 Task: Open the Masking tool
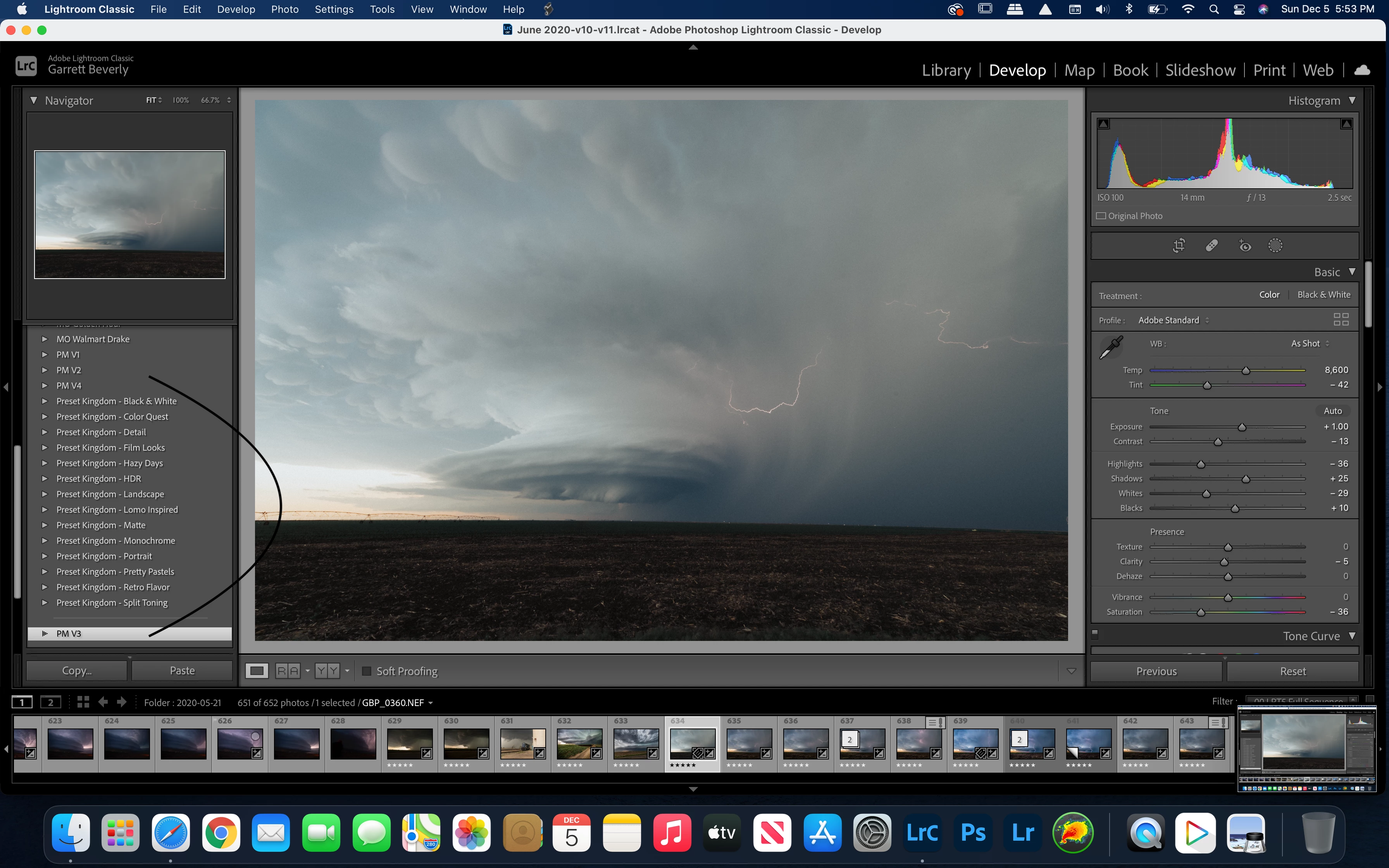click(1275, 246)
